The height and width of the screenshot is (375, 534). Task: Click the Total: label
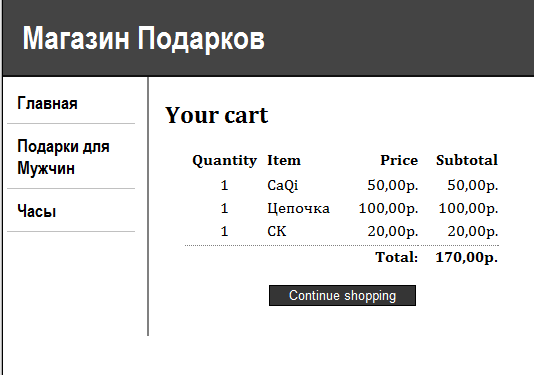(397, 257)
